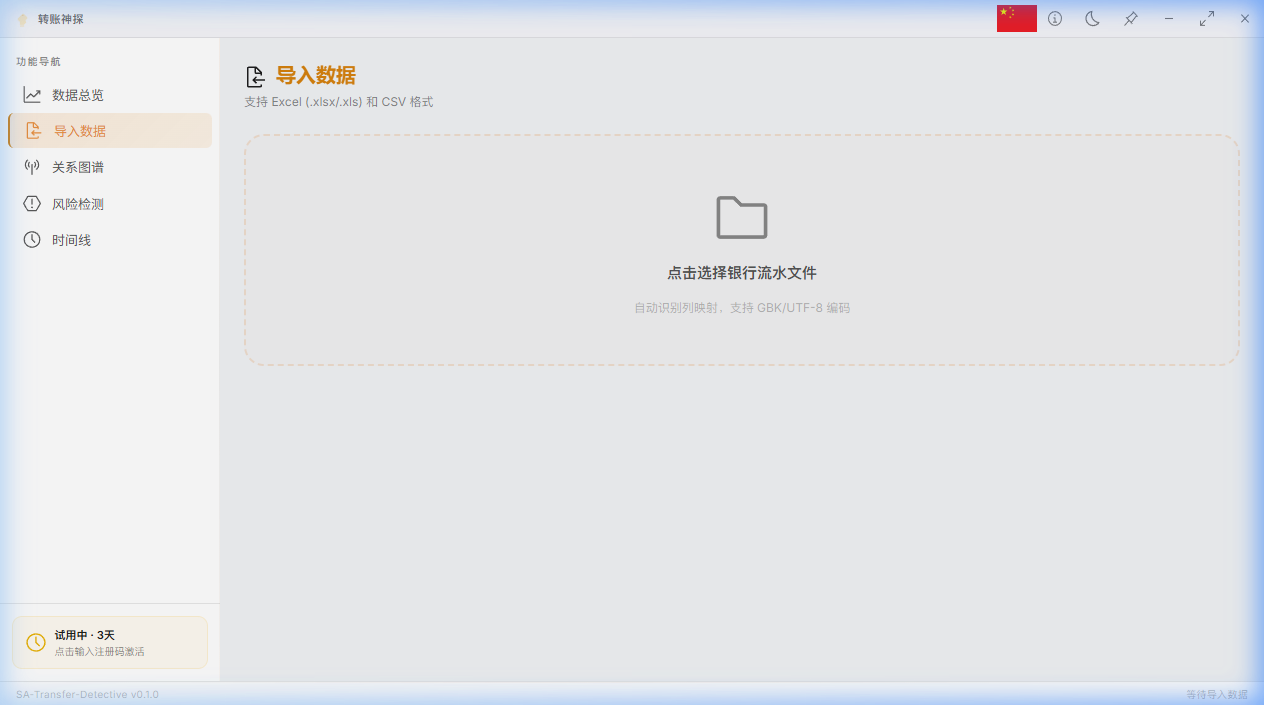Open the info about icon
This screenshot has height=705, width=1264.
1055,18
